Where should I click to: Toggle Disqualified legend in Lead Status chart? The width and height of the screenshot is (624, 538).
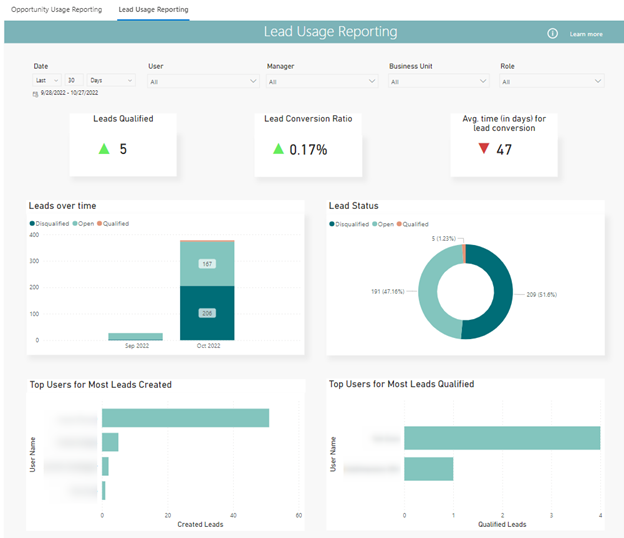349,224
